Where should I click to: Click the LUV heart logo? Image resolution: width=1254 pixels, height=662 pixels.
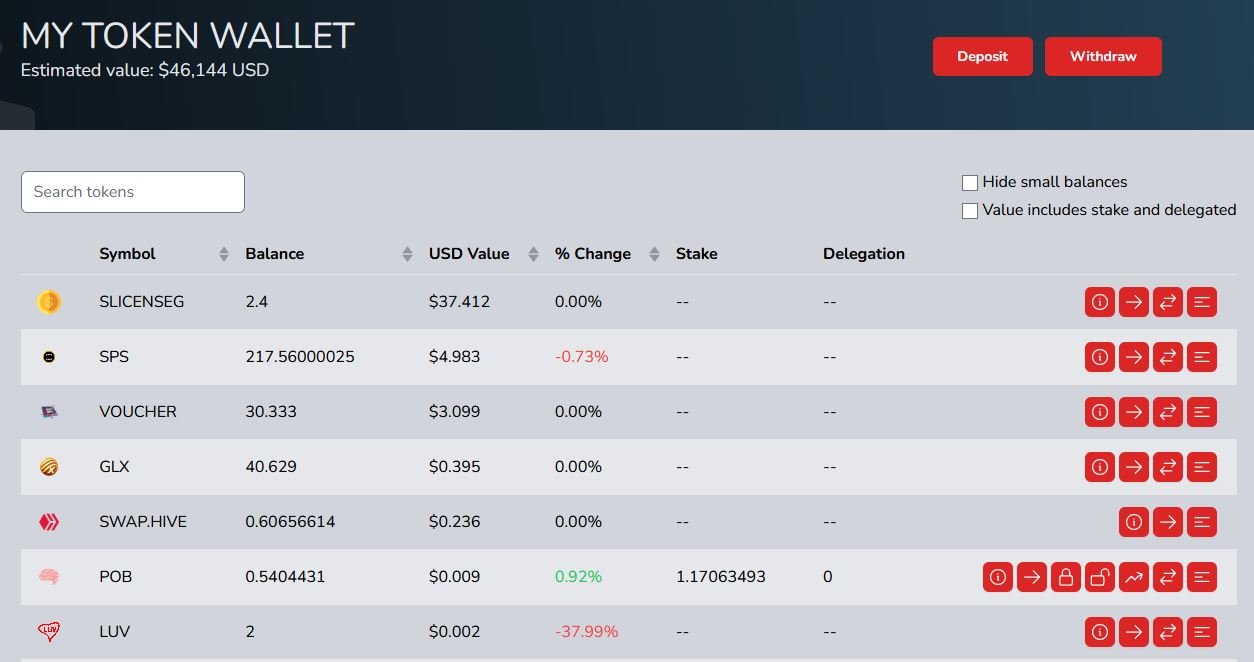(49, 632)
